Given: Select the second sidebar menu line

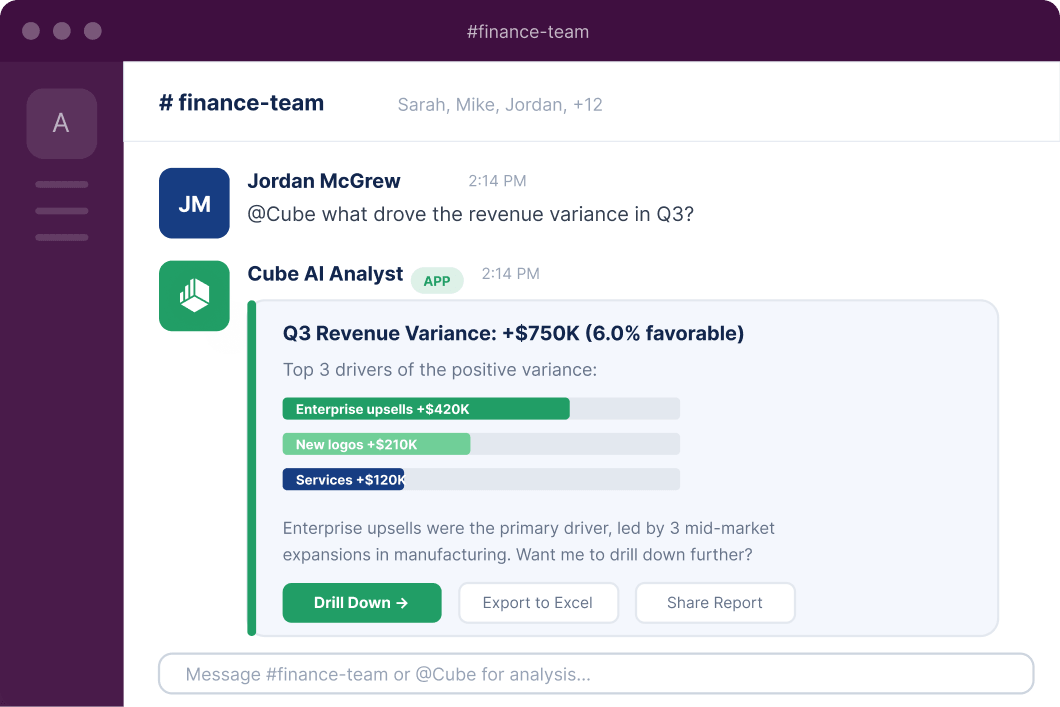Looking at the screenshot, I should click(x=62, y=211).
